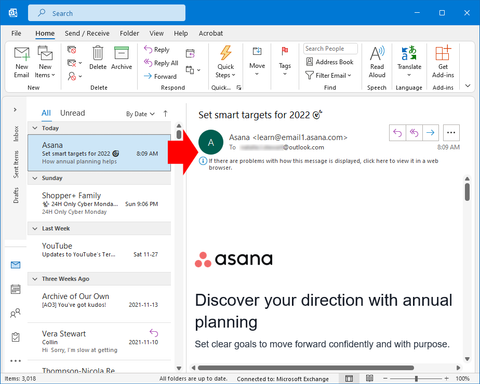Click the Sent Items folder label
This screenshot has width=480, height=384.
(x=16, y=164)
